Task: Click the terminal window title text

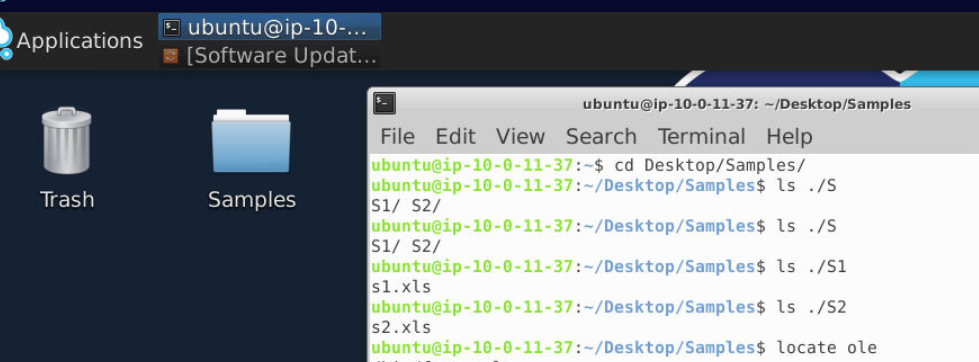Action: (x=747, y=104)
